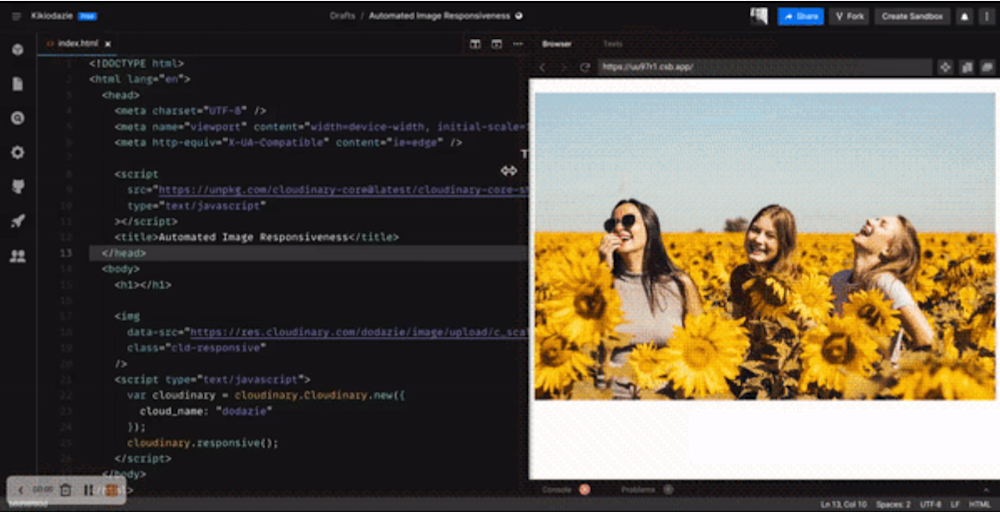Open the GitHub sidebar panel
This screenshot has width=1000, height=512.
coord(18,187)
